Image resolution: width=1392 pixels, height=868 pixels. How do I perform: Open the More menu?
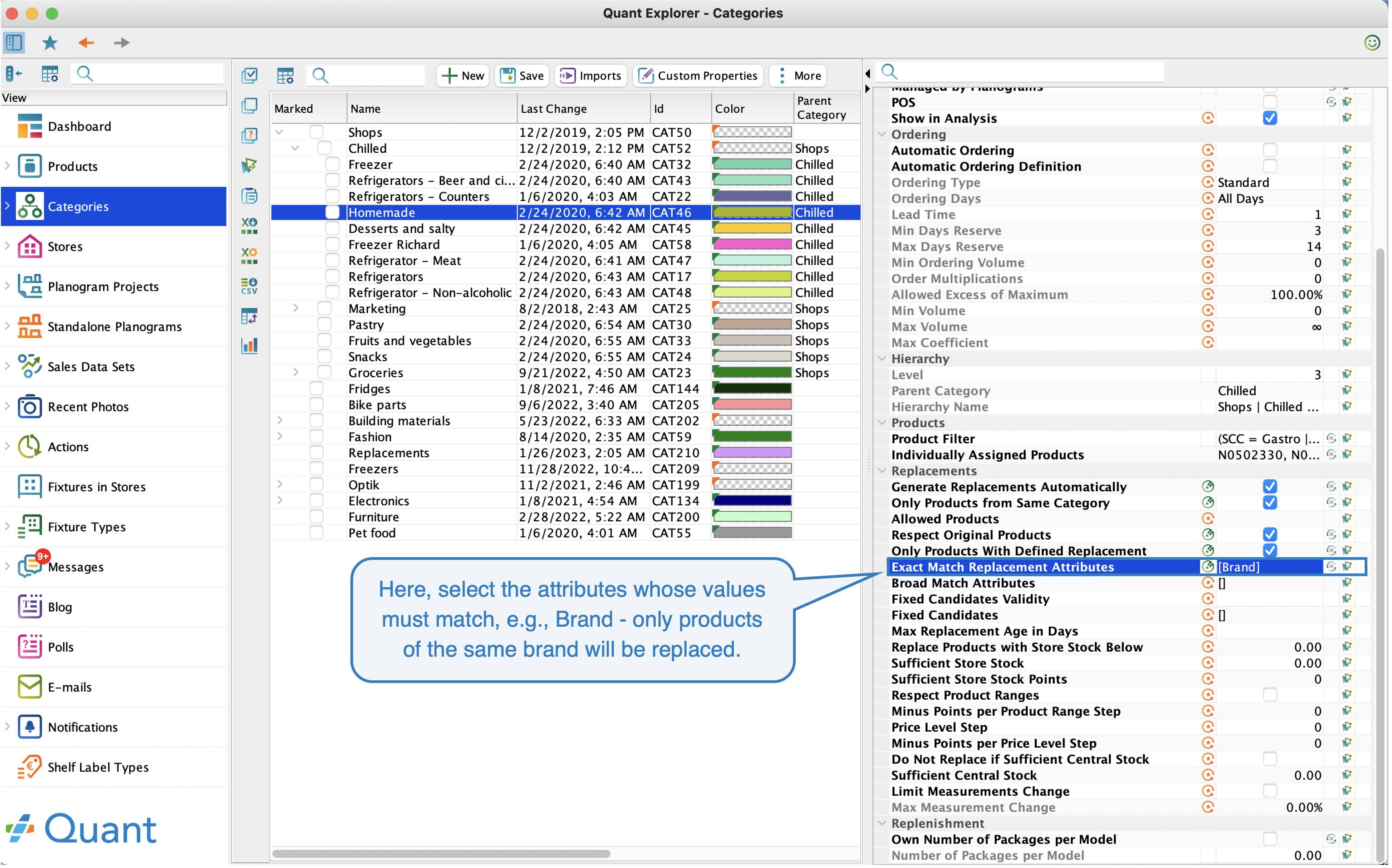pyautogui.click(x=798, y=76)
